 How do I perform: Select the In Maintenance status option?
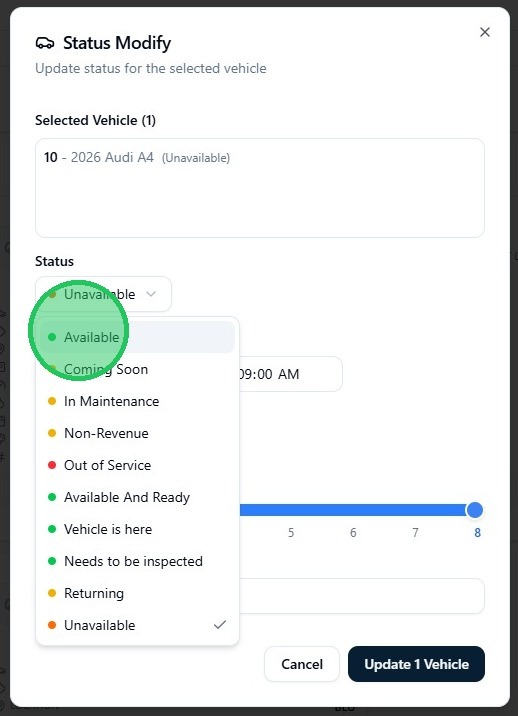tap(137, 401)
